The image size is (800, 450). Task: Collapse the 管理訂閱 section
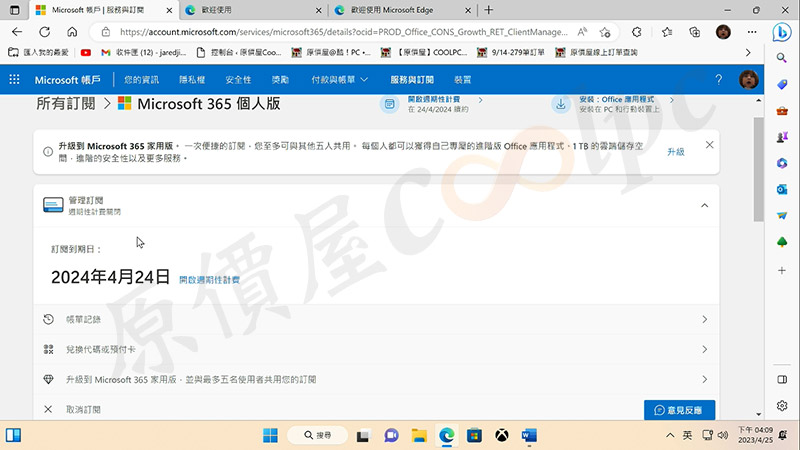pos(705,206)
